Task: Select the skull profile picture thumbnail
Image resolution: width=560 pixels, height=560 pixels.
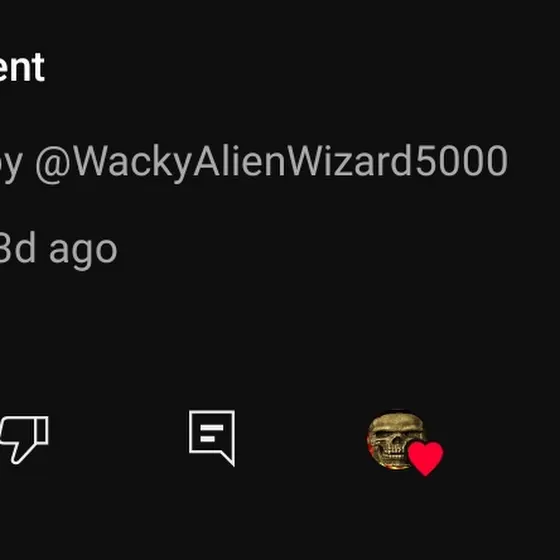Action: [x=396, y=440]
